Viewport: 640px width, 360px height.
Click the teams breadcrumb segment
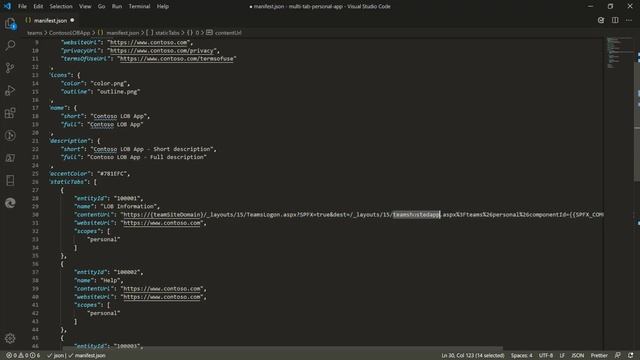(35, 33)
